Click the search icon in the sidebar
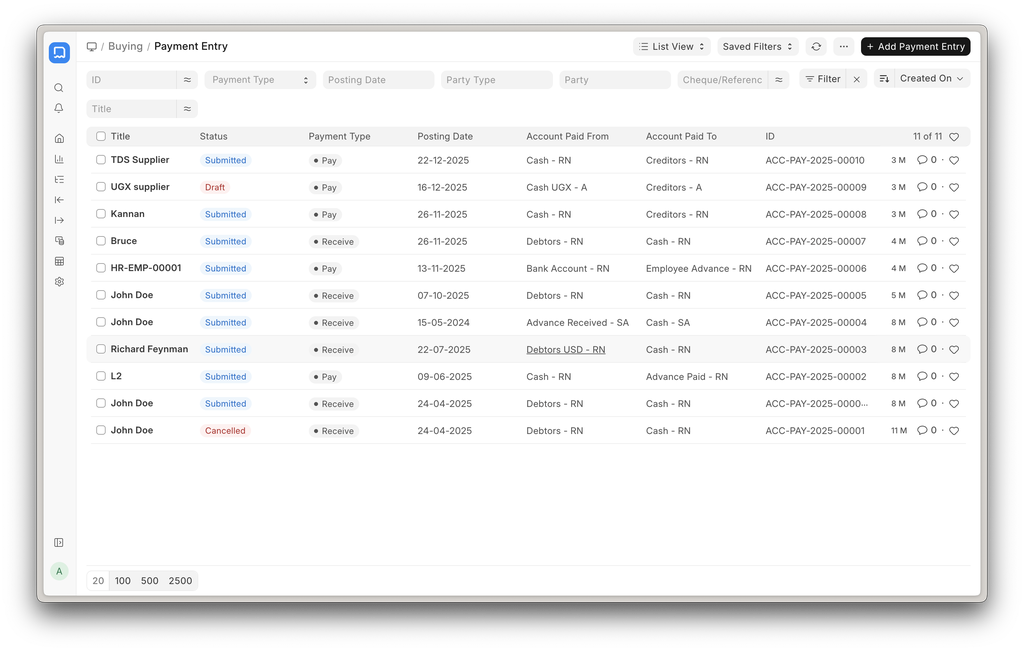Screen dimensions: 1024x651 tap(59, 88)
